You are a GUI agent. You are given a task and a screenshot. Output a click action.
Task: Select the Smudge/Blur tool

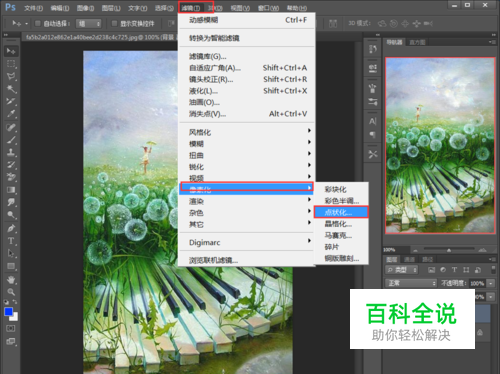[11, 202]
